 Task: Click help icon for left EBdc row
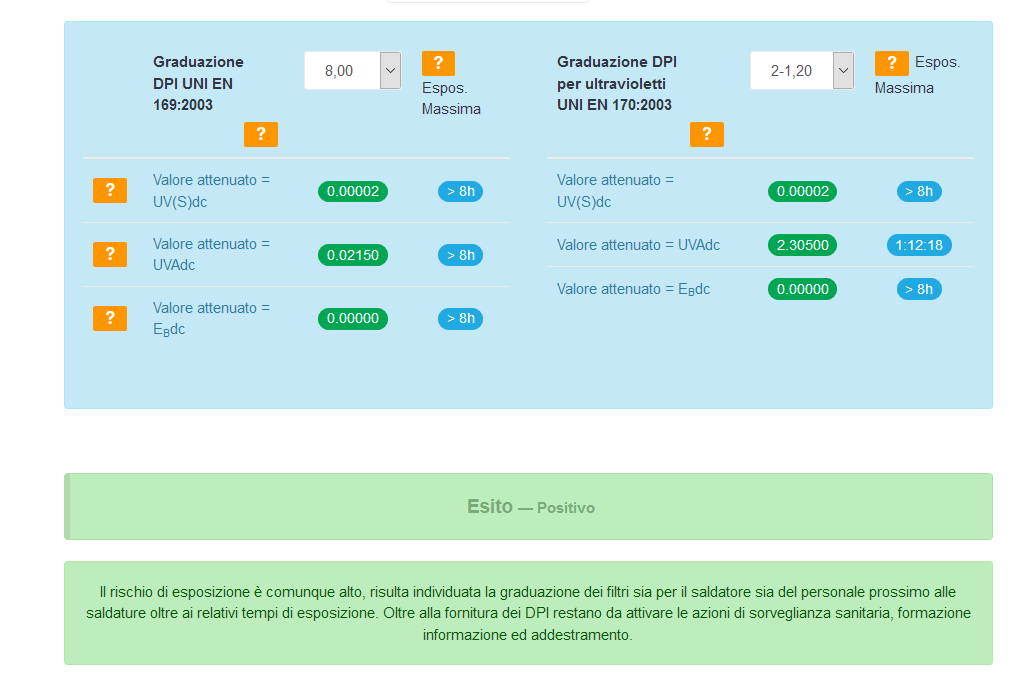pyautogui.click(x=110, y=318)
